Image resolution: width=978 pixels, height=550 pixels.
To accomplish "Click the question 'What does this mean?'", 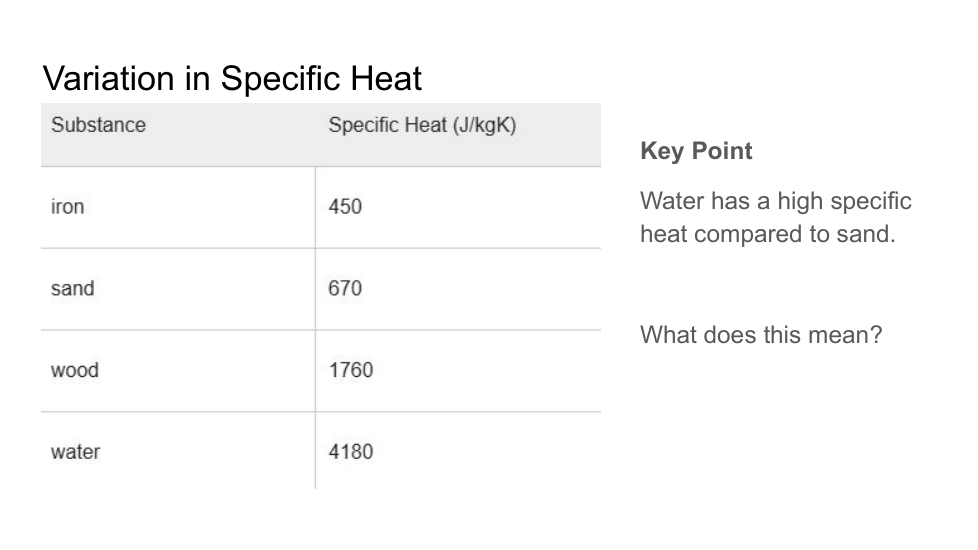I will pos(761,335).
